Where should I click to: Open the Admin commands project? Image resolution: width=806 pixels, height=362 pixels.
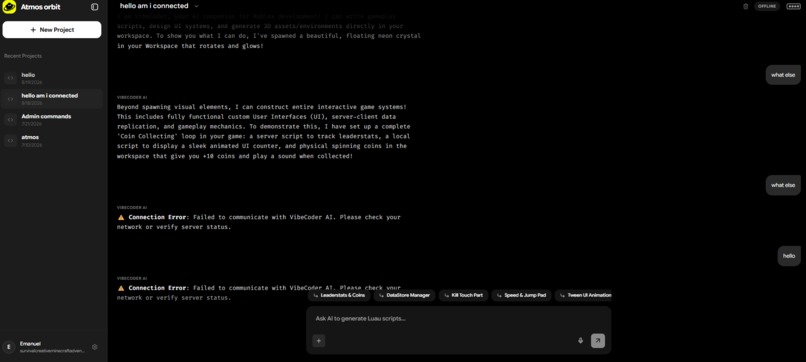[x=52, y=119]
